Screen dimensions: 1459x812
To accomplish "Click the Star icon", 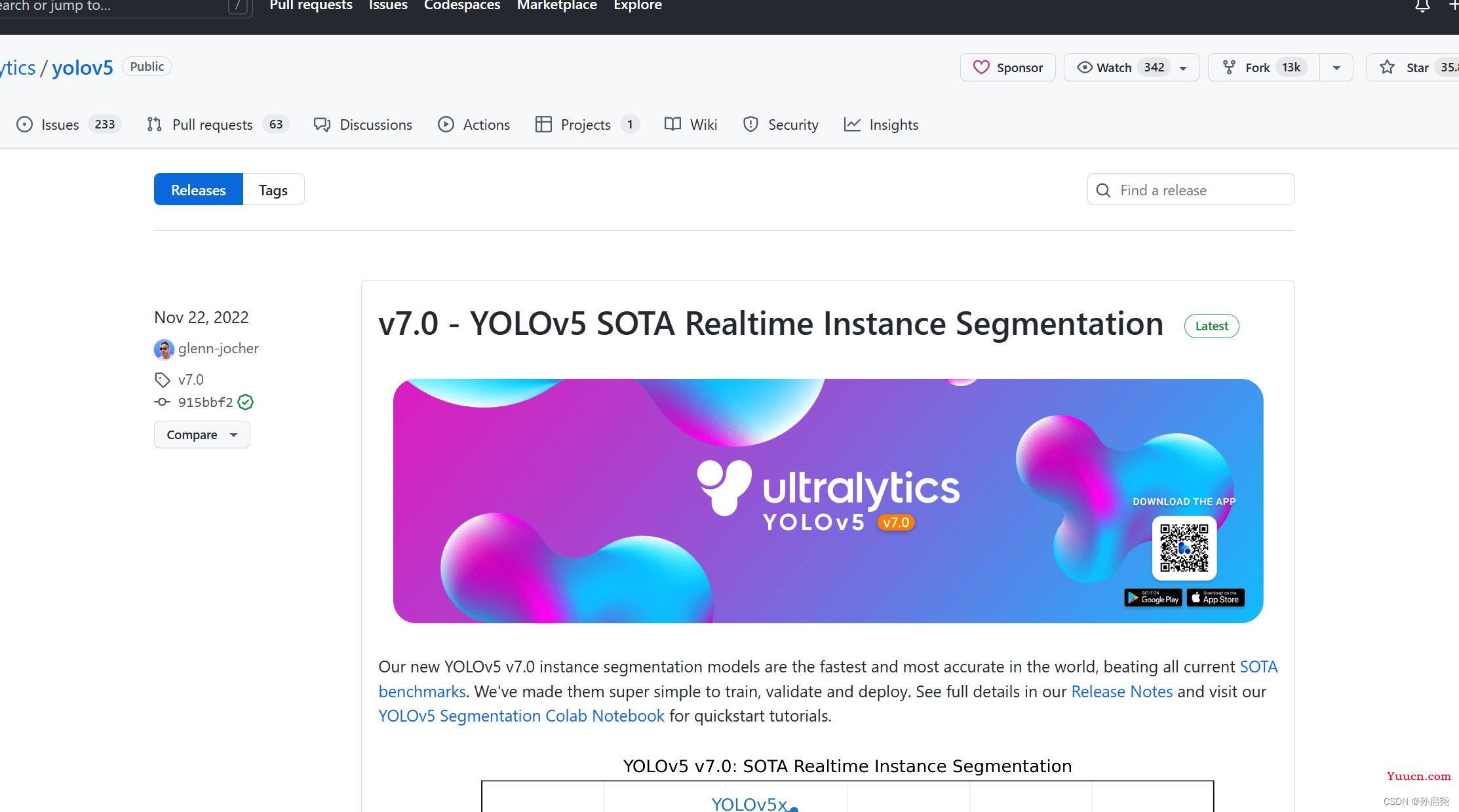I will click(x=1387, y=68).
